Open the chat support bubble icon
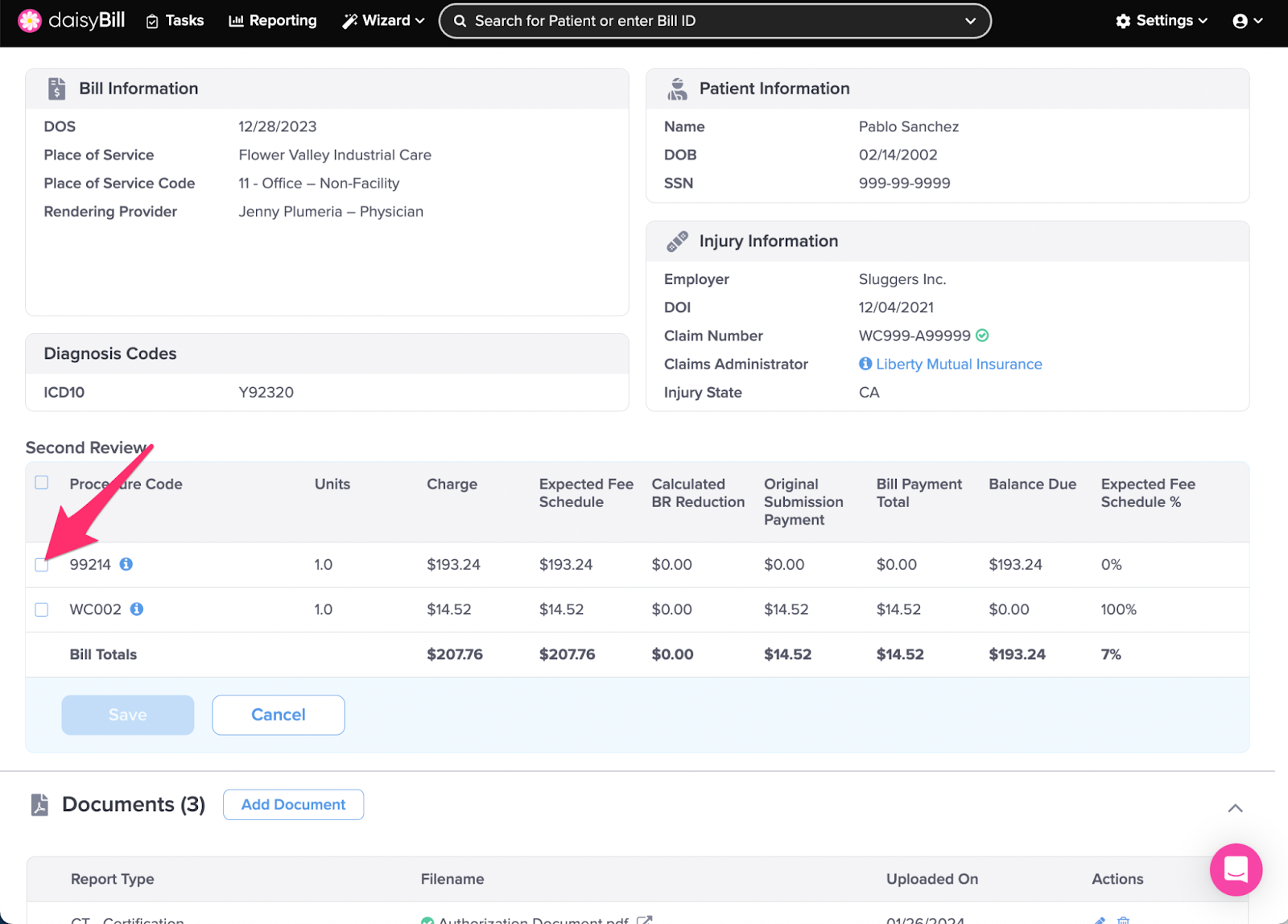Screen dimensions: 1288x924 [x=1235, y=869]
